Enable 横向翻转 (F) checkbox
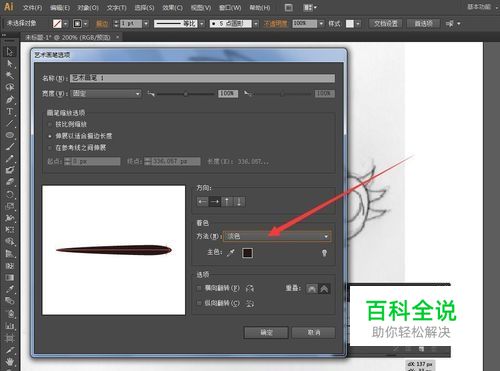This screenshot has width=500, height=371. point(199,288)
